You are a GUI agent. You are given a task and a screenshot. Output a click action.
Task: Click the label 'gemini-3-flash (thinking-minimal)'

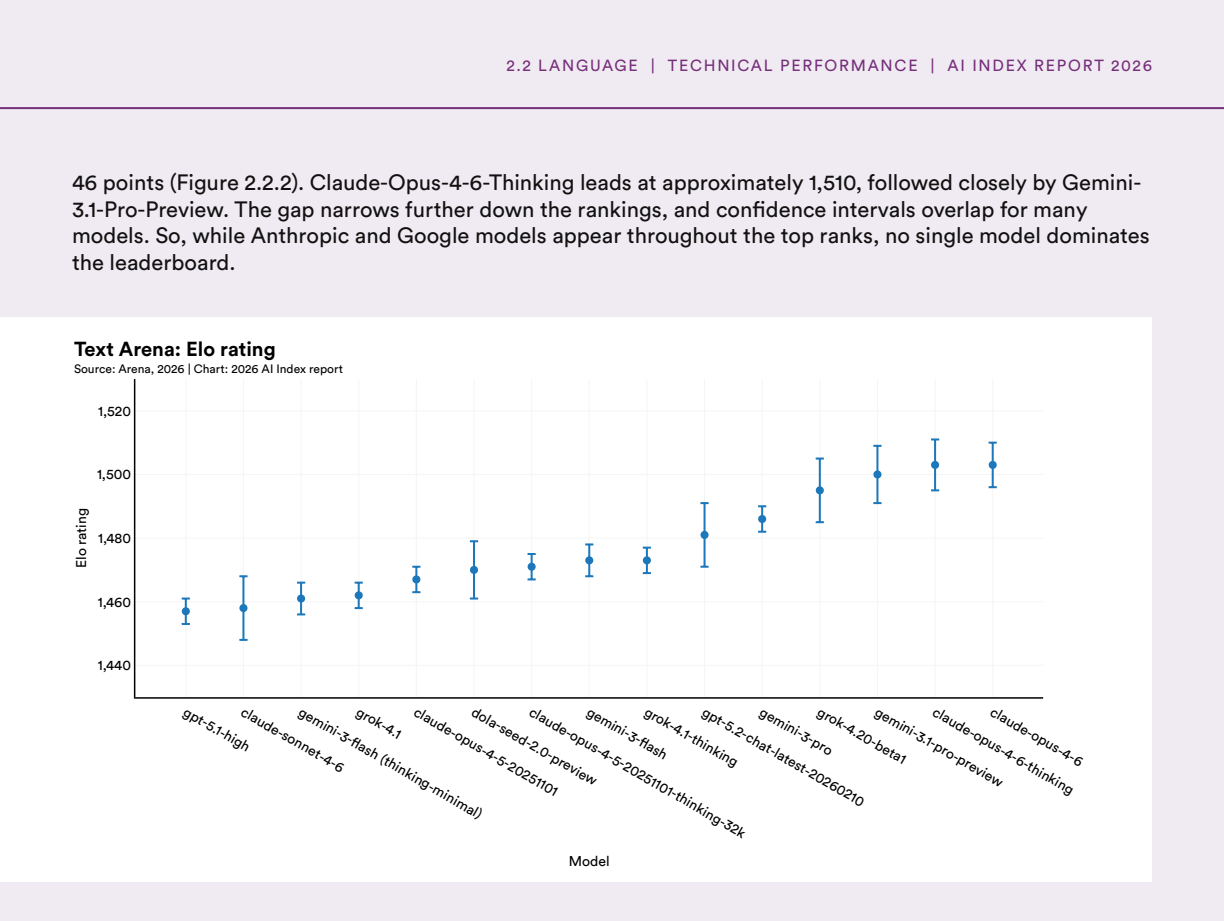point(390,764)
